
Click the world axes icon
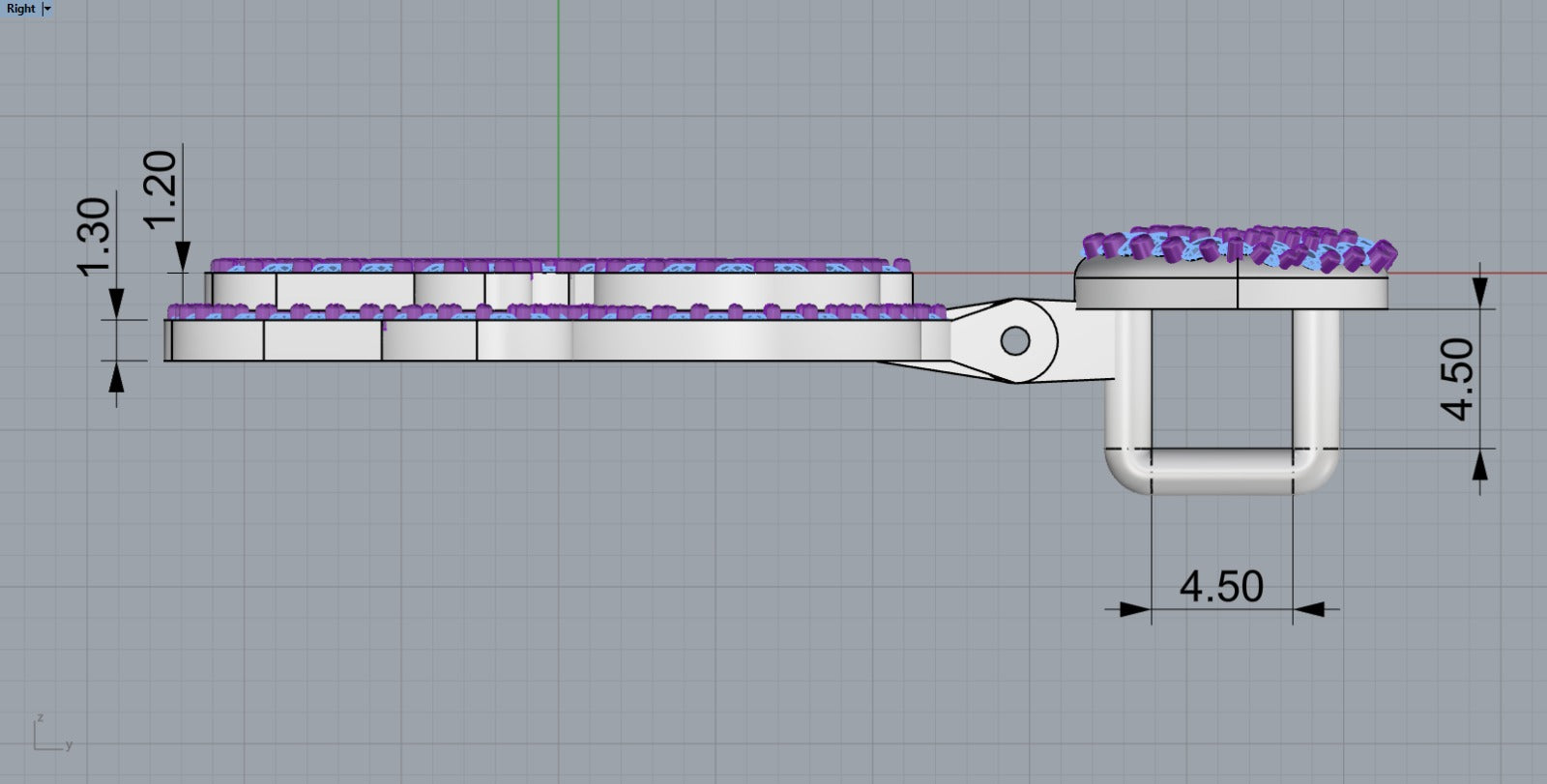[x=51, y=734]
